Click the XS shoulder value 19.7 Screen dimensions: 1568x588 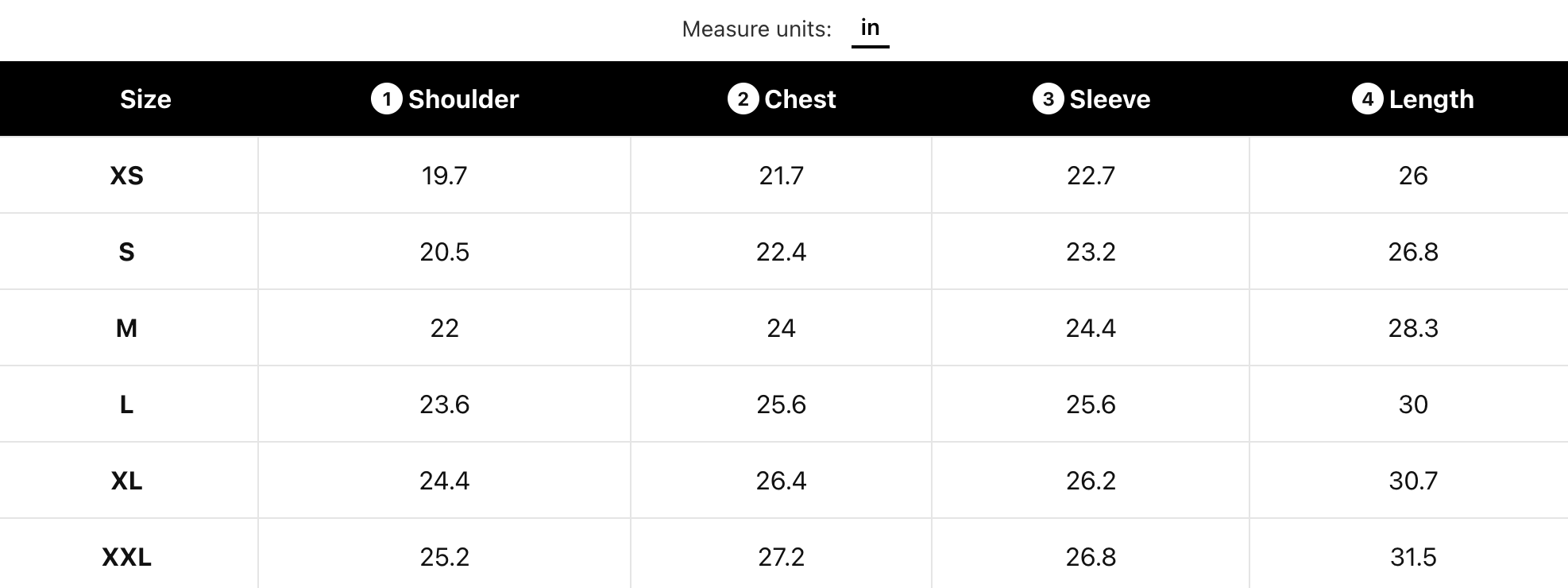click(444, 176)
